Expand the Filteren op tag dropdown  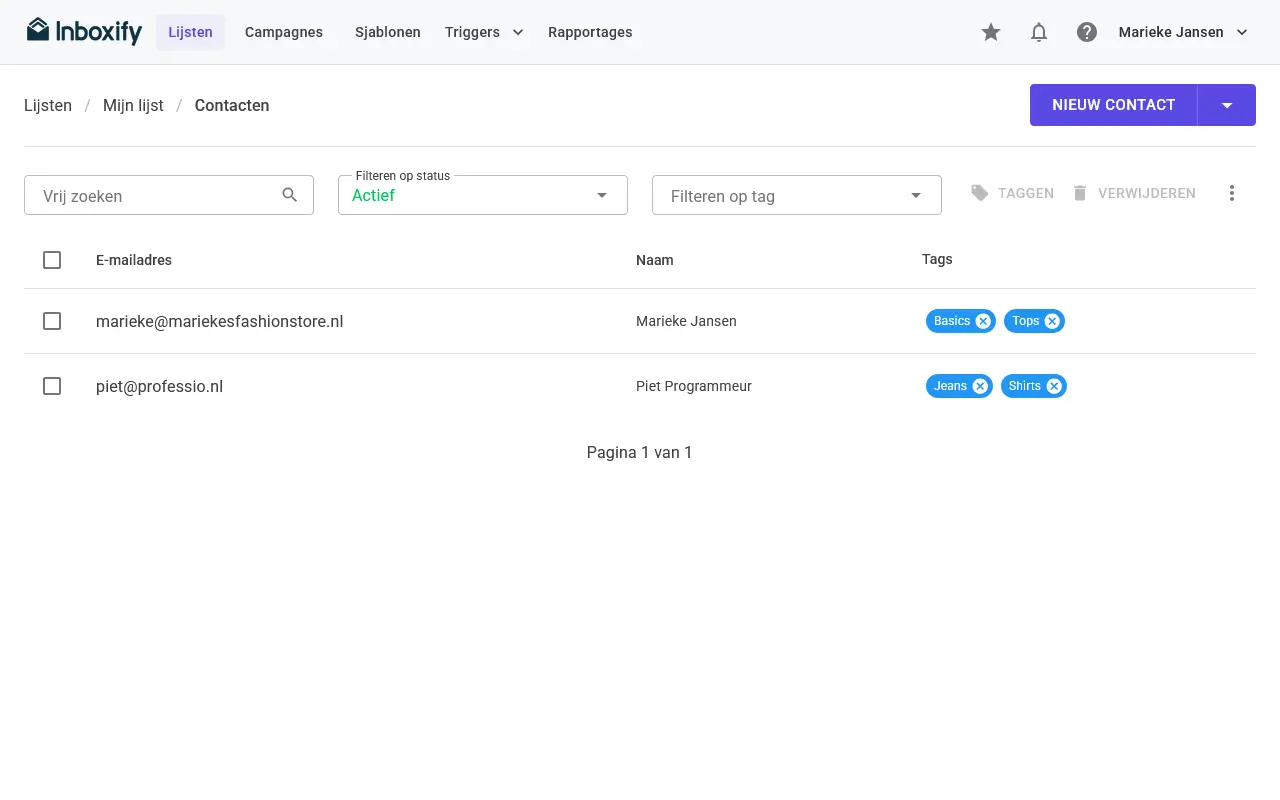click(x=797, y=195)
